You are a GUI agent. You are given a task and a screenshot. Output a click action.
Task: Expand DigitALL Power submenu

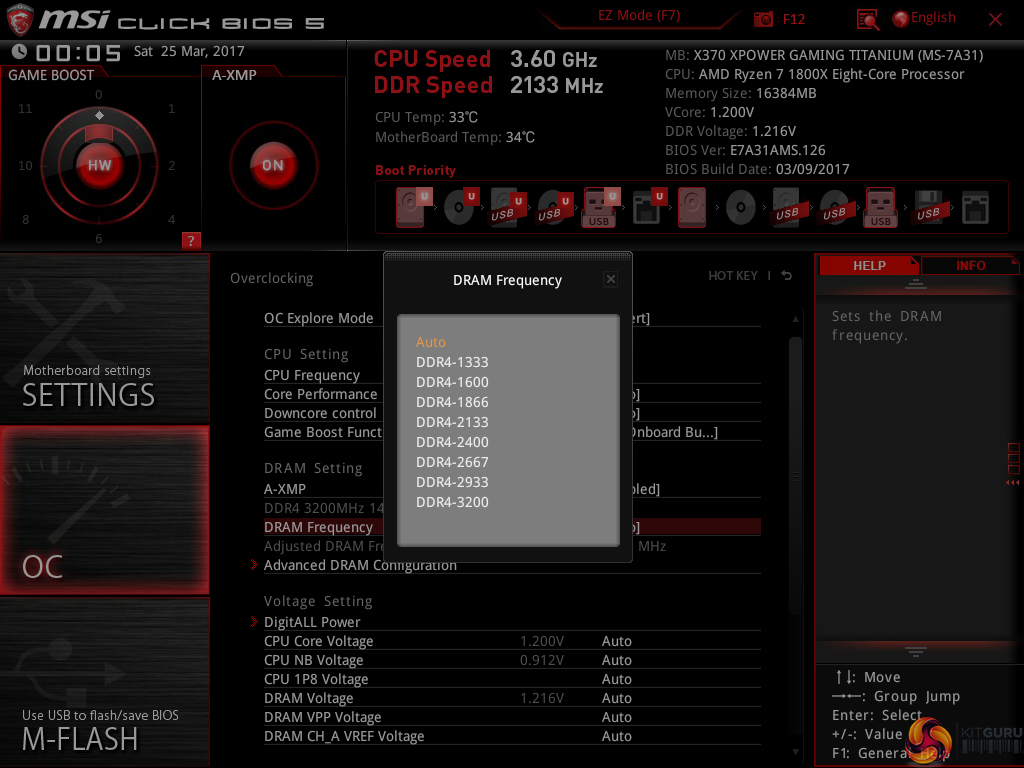pyautogui.click(x=312, y=622)
